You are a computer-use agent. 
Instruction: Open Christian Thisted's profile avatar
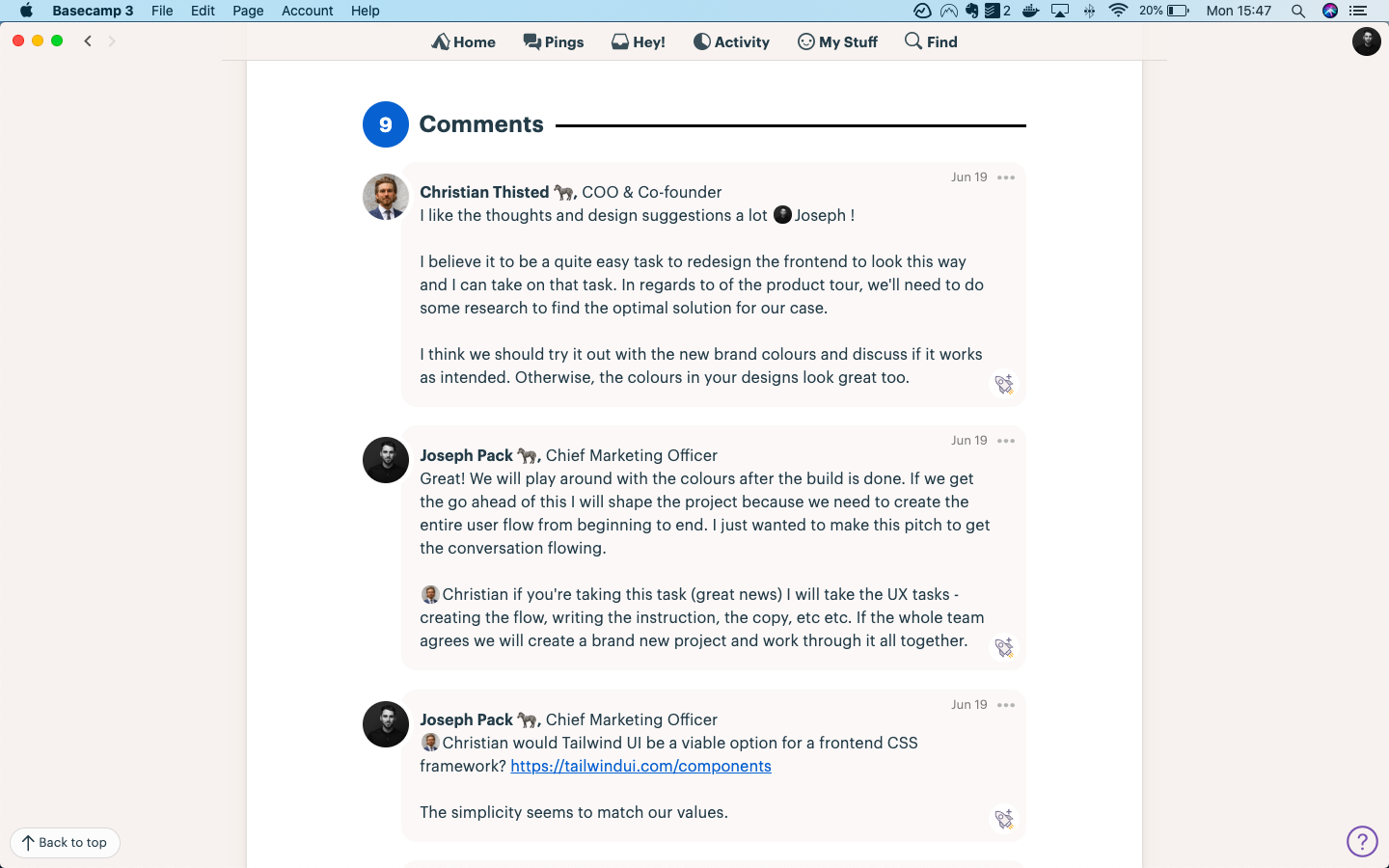pos(385,197)
